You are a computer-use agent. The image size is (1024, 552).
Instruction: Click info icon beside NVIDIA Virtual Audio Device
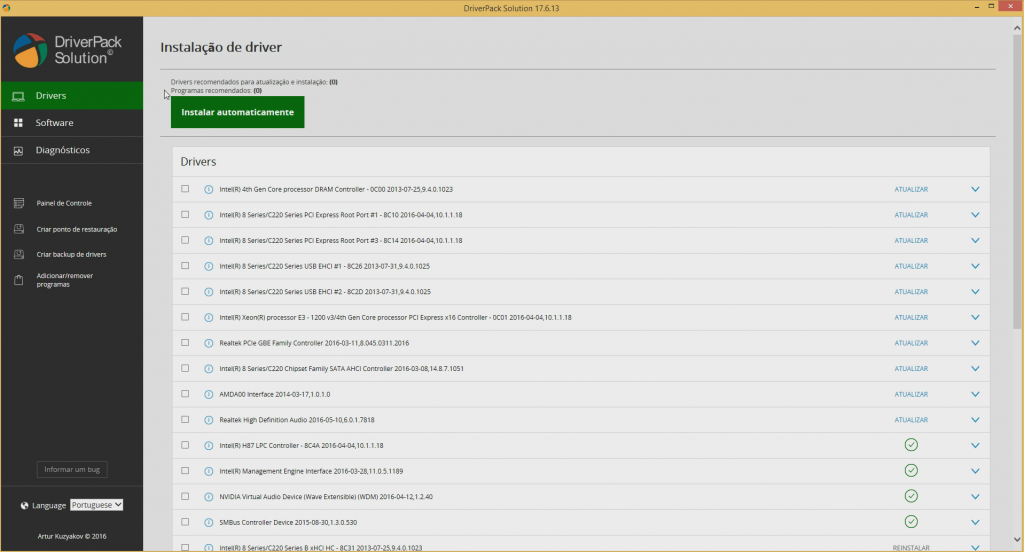tap(209, 496)
